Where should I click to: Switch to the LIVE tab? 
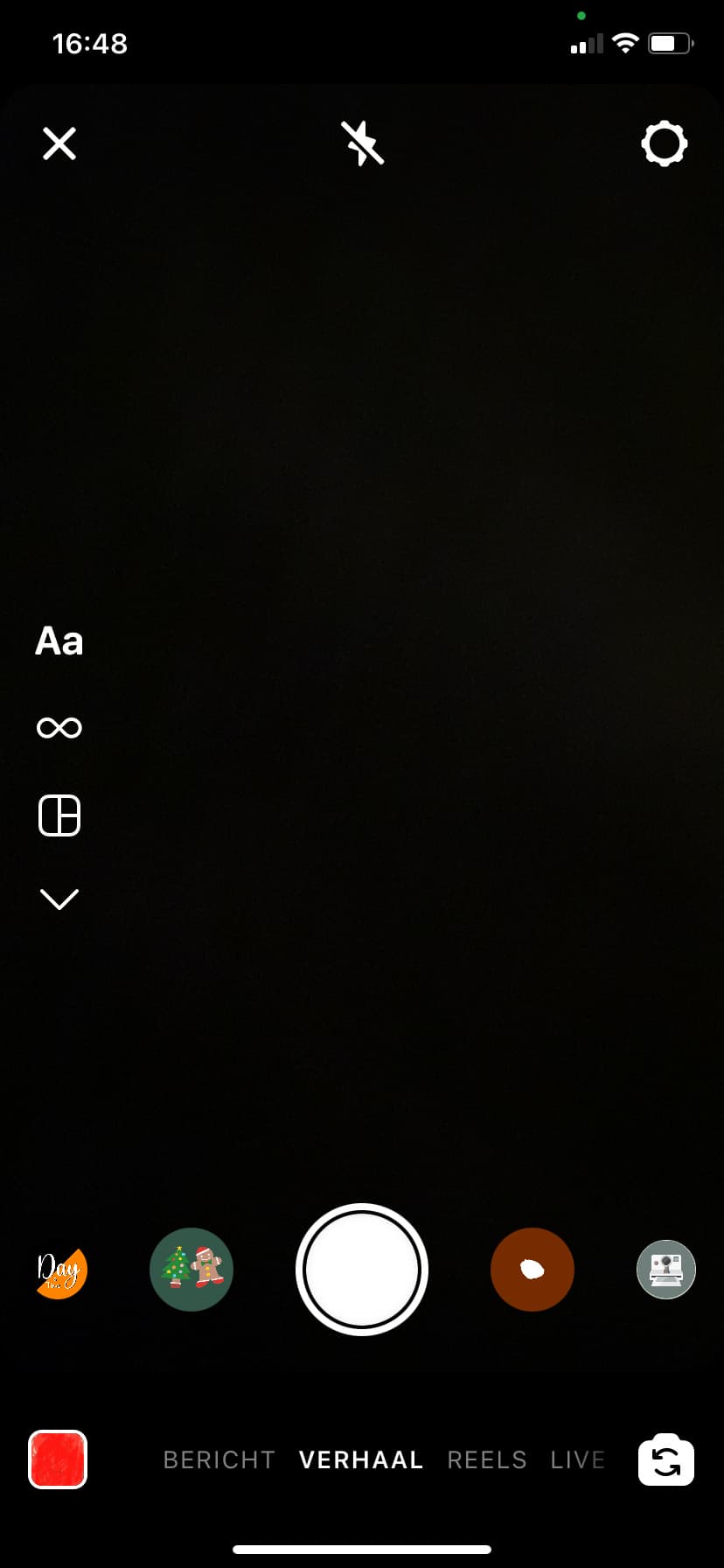click(578, 1459)
